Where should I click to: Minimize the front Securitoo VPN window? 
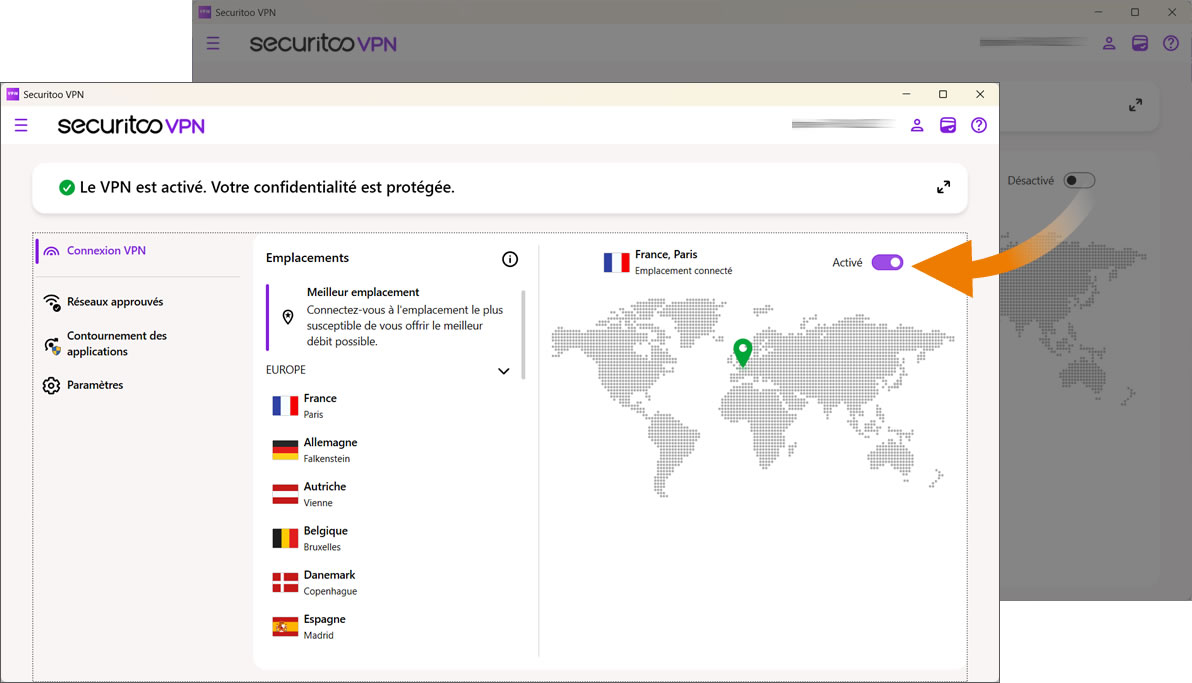tap(906, 94)
